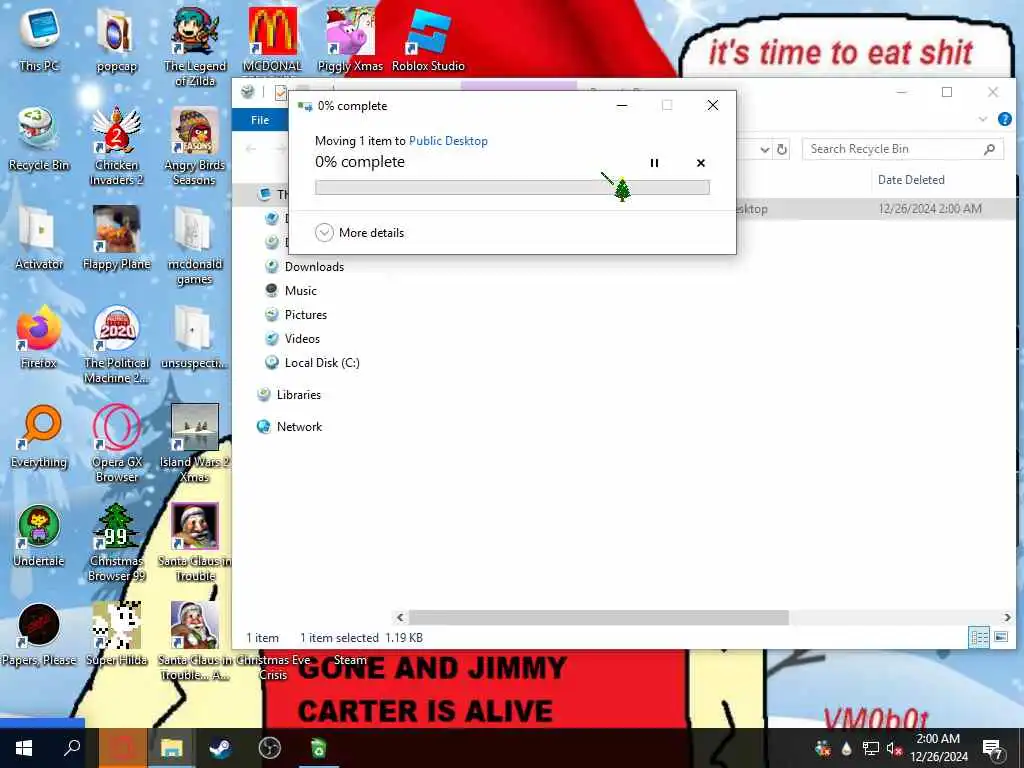Viewport: 1024px width, 768px height.
Task: Select Pictures in navigation pane
Action: (x=306, y=315)
